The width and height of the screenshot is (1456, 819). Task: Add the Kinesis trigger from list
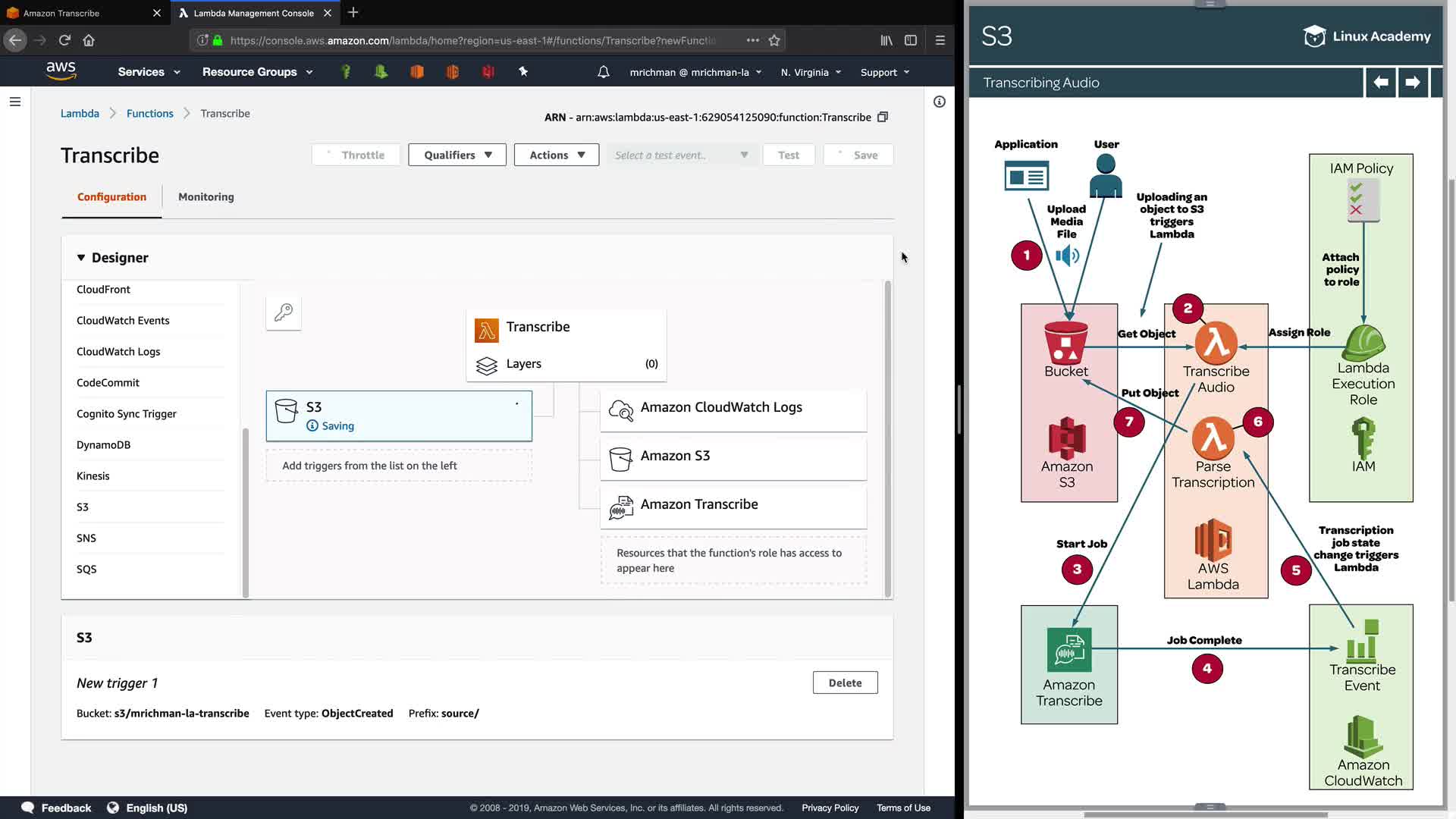point(93,475)
